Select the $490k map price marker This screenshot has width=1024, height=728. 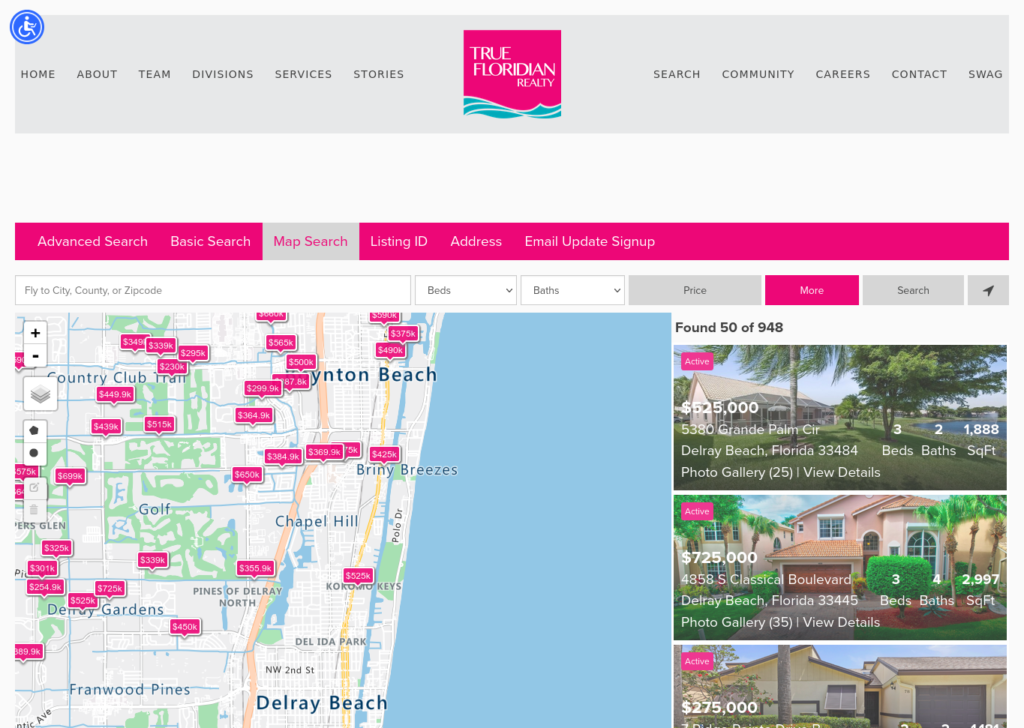[391, 351]
